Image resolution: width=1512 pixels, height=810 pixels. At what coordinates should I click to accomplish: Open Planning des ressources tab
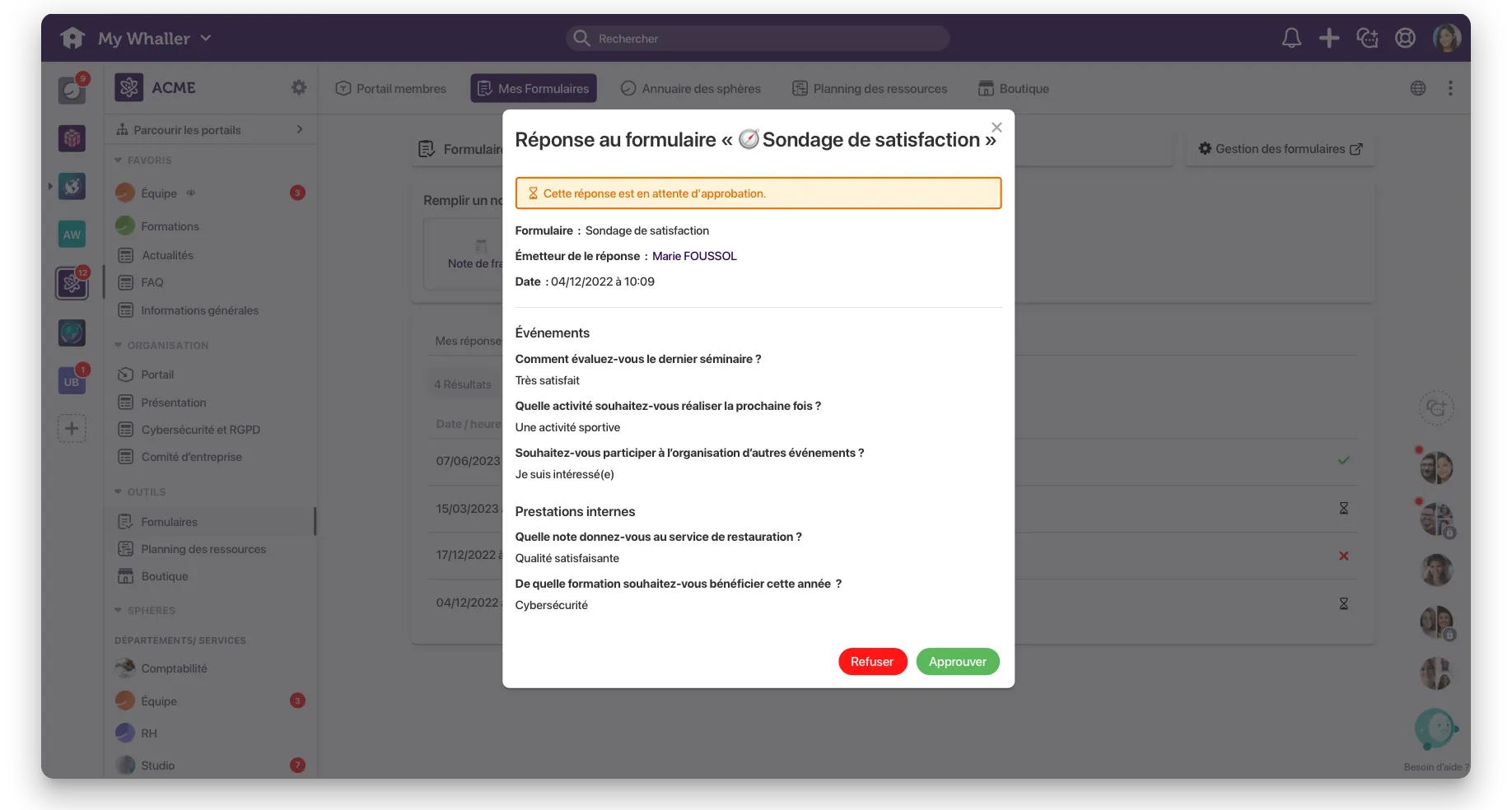point(870,88)
